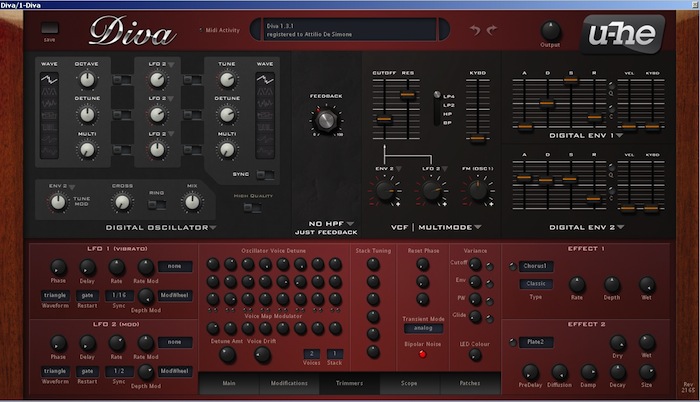
Task: Click the LFO 1 Rate knob
Action: pos(117,268)
